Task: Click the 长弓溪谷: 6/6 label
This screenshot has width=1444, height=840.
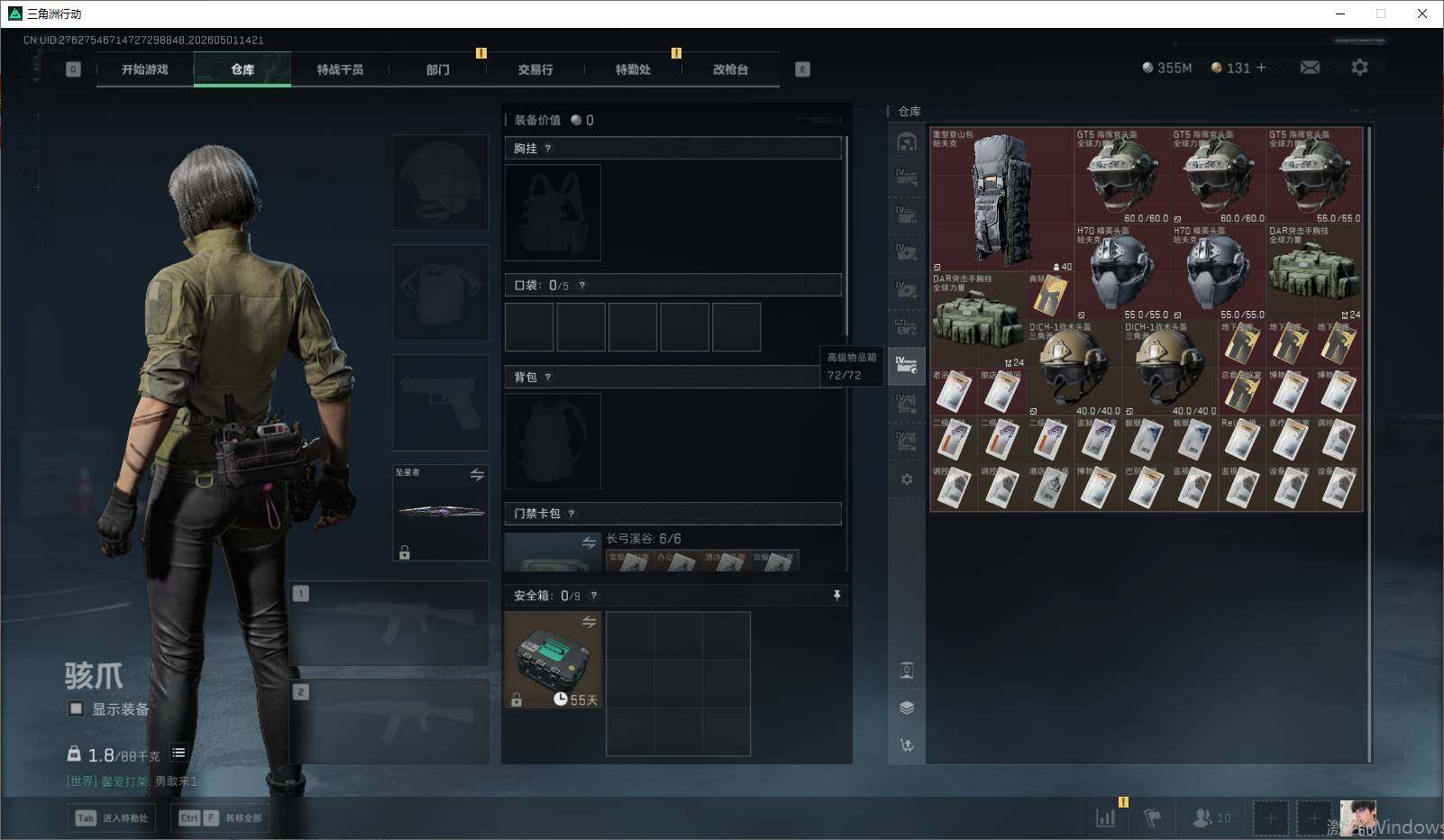Action: coord(644,539)
